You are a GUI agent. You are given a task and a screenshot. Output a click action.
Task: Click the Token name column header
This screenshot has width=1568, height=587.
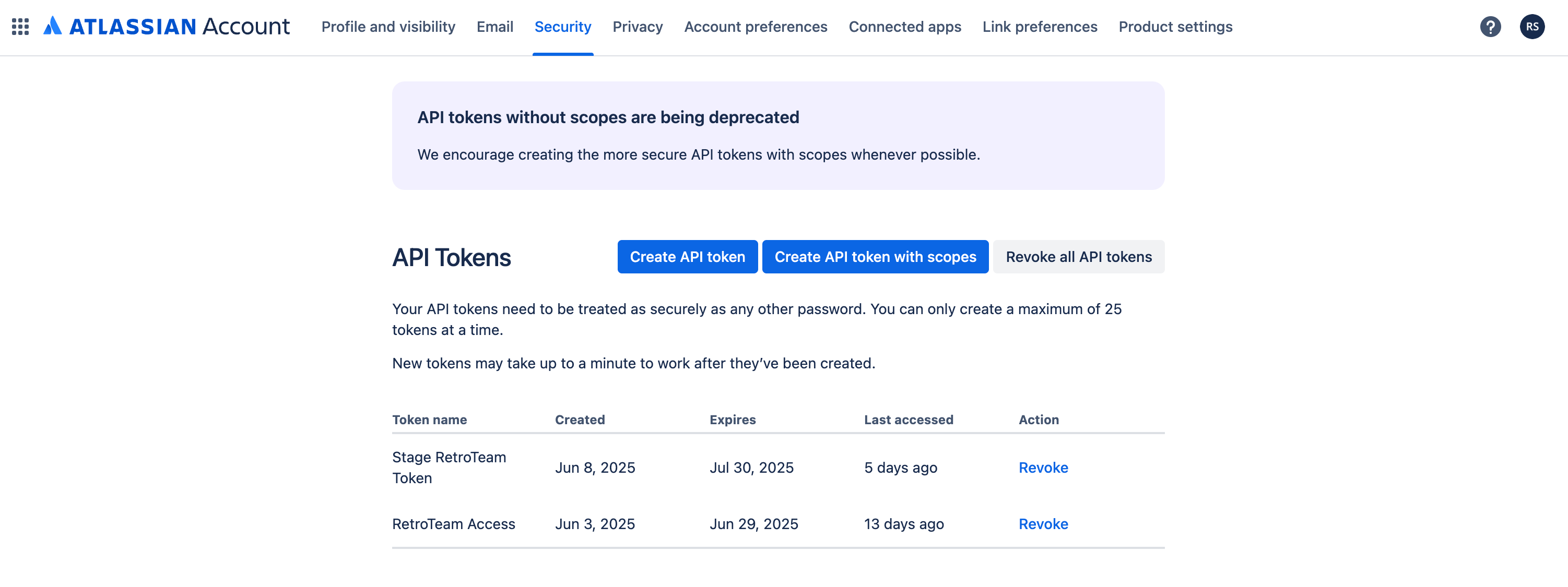[429, 420]
